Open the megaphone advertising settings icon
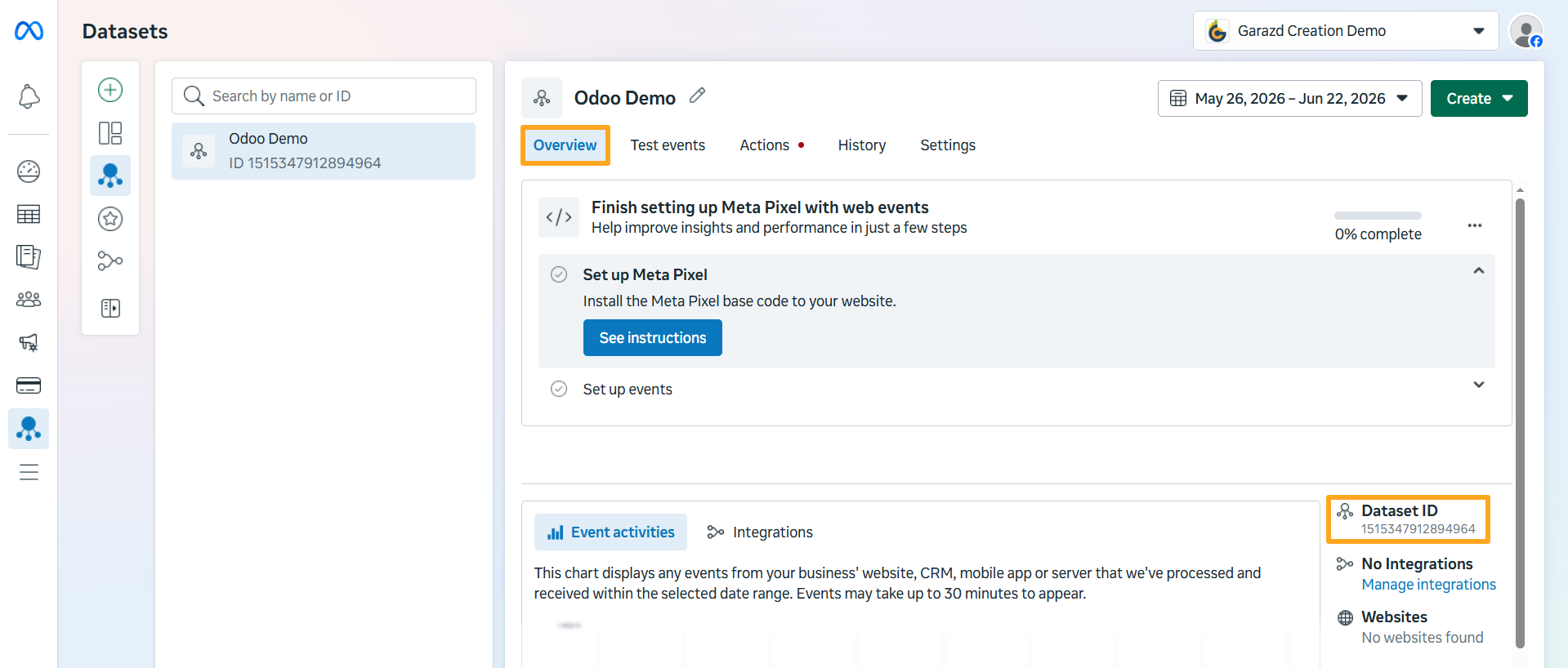Screen dimensions: 1568x668 click(29, 343)
